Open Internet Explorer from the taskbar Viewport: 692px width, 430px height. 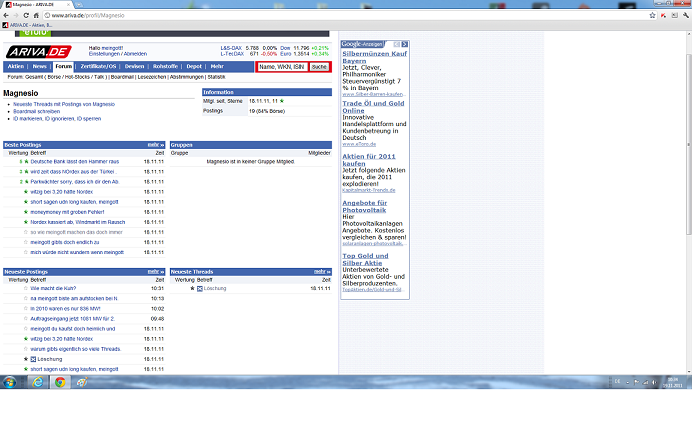(38, 382)
